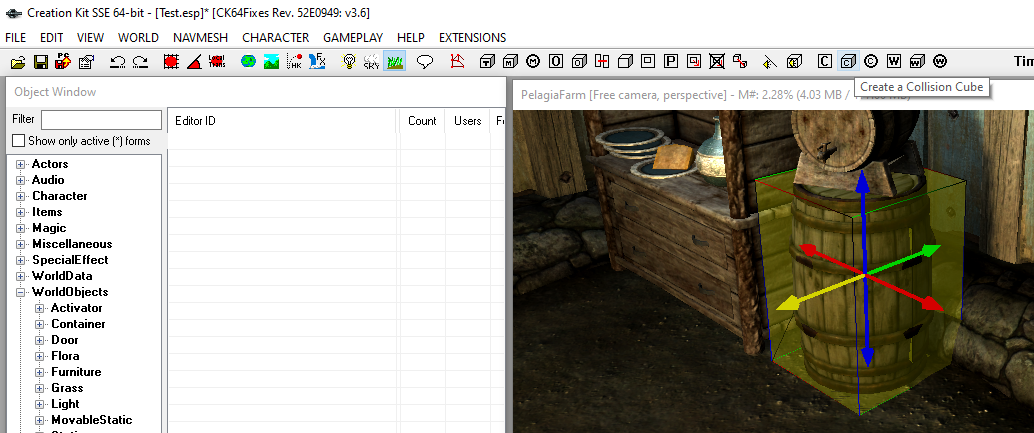Save the plugin with the floppy disk icon
Viewport: 1034px width, 433px height.
tap(41, 62)
